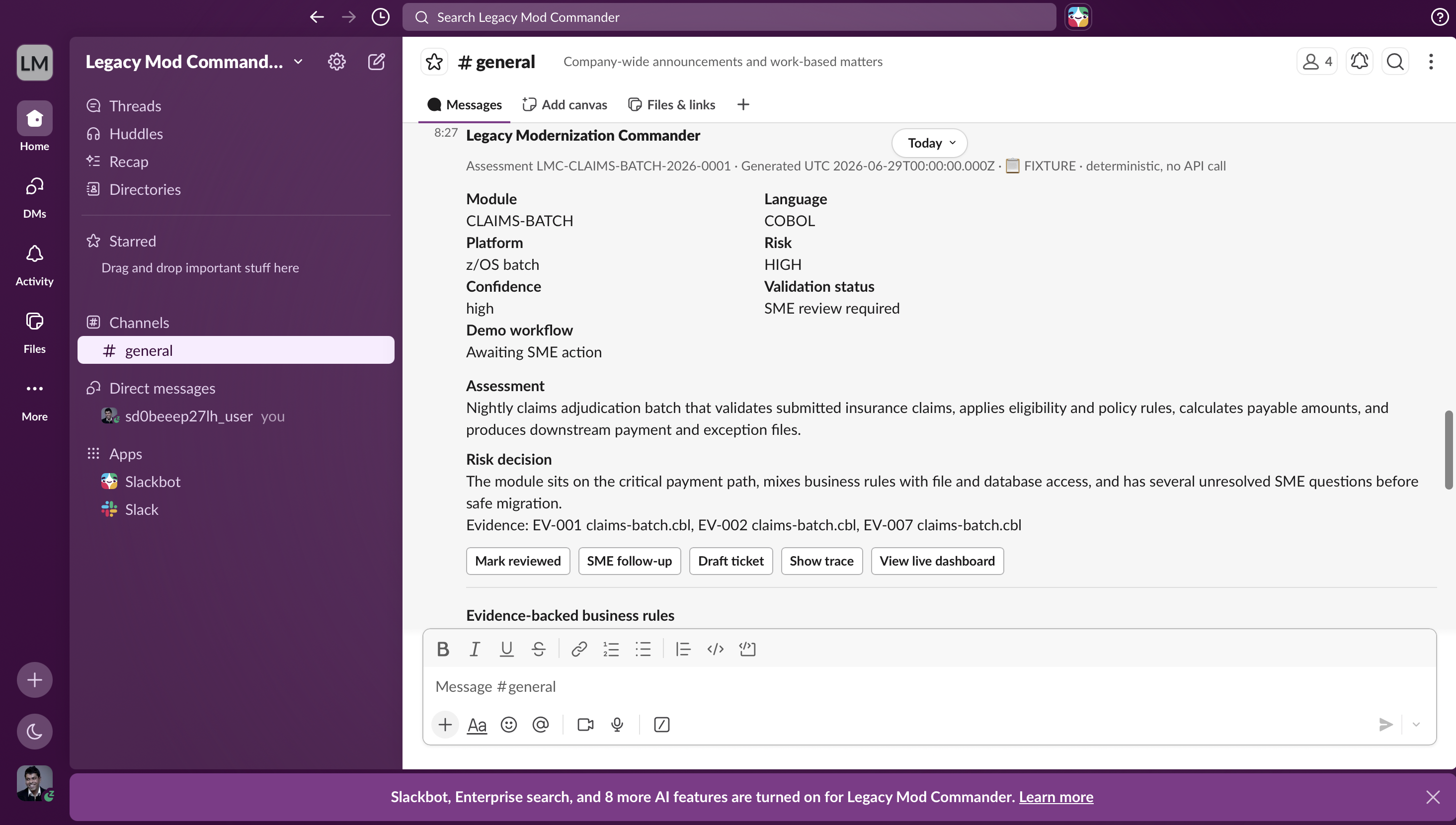
Task: Toggle inline code formatting
Action: [x=716, y=649]
